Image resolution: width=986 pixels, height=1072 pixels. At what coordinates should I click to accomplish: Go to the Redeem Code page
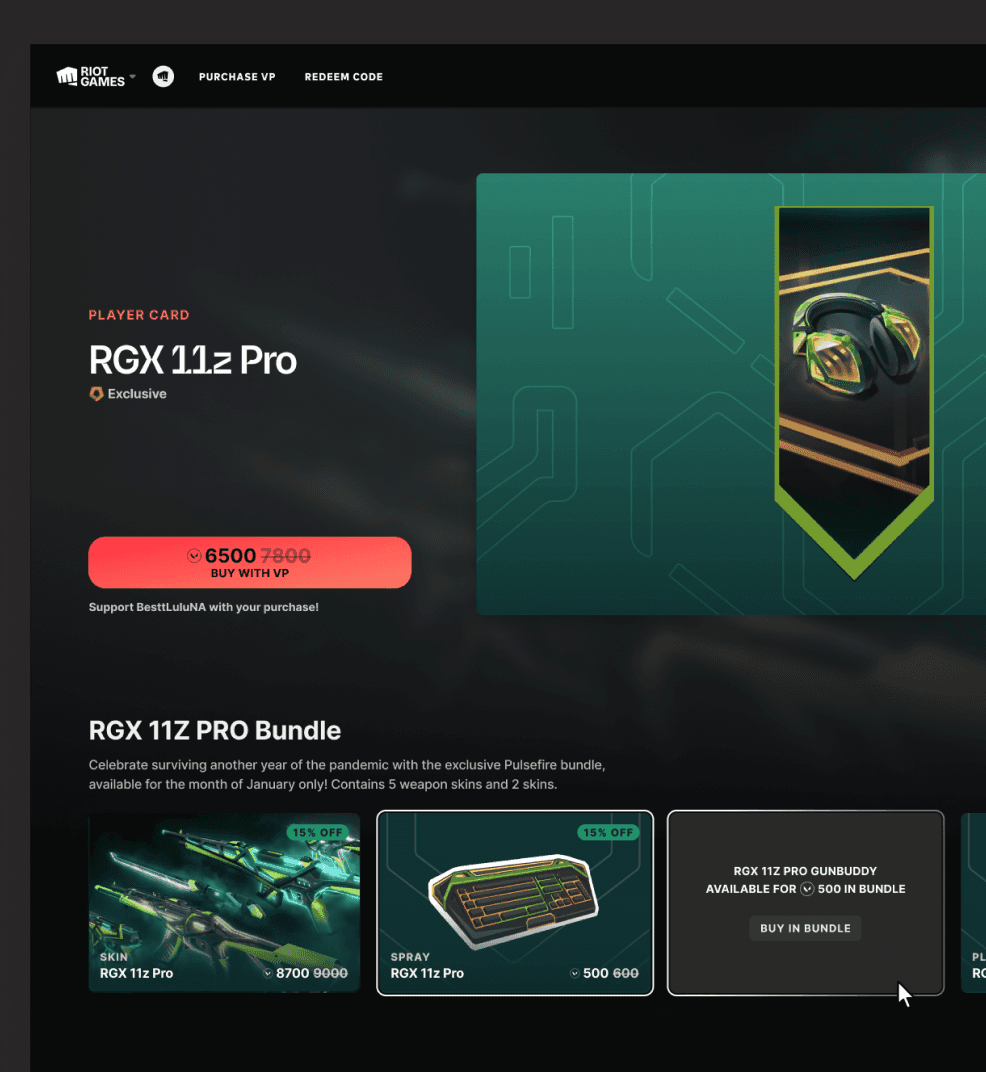click(343, 77)
